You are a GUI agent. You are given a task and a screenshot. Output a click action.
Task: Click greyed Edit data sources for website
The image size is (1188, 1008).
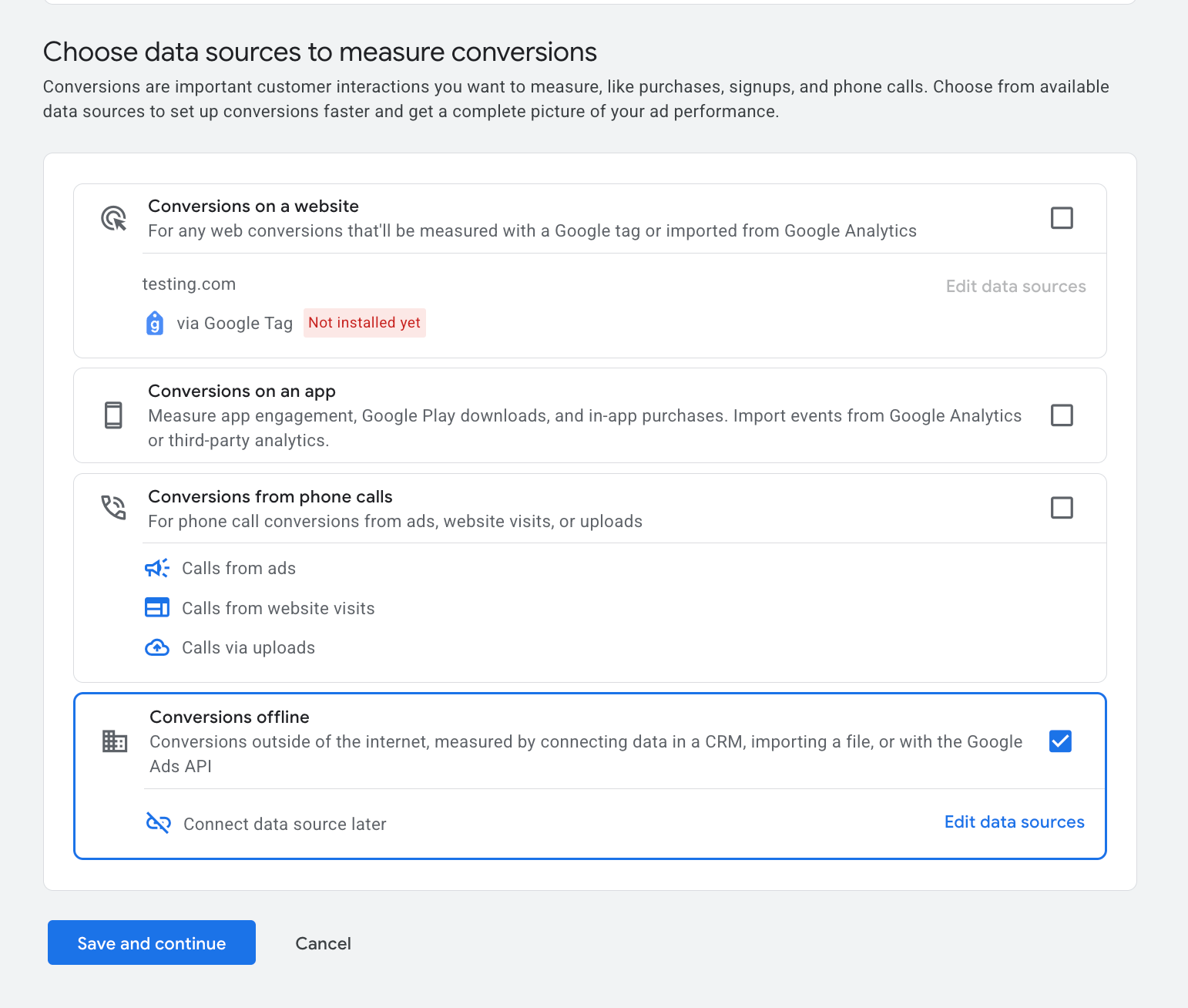[x=1015, y=287]
